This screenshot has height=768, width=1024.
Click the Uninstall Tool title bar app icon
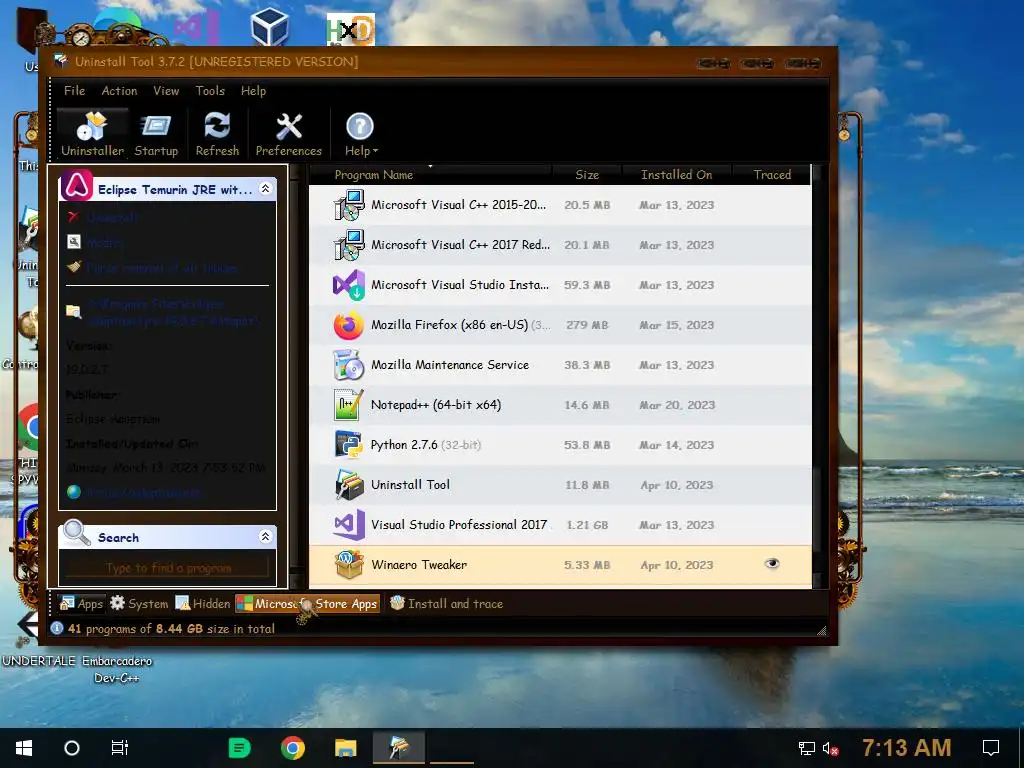tap(61, 61)
